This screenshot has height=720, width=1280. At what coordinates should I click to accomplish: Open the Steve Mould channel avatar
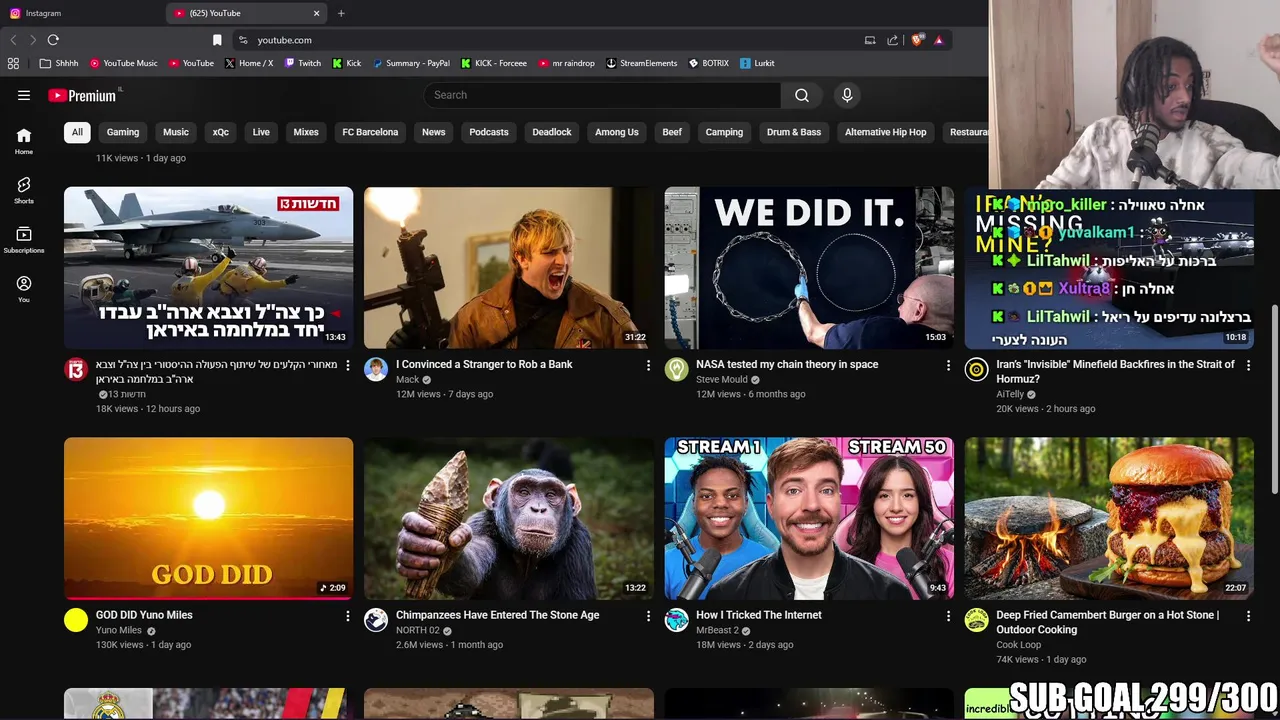[x=677, y=370]
